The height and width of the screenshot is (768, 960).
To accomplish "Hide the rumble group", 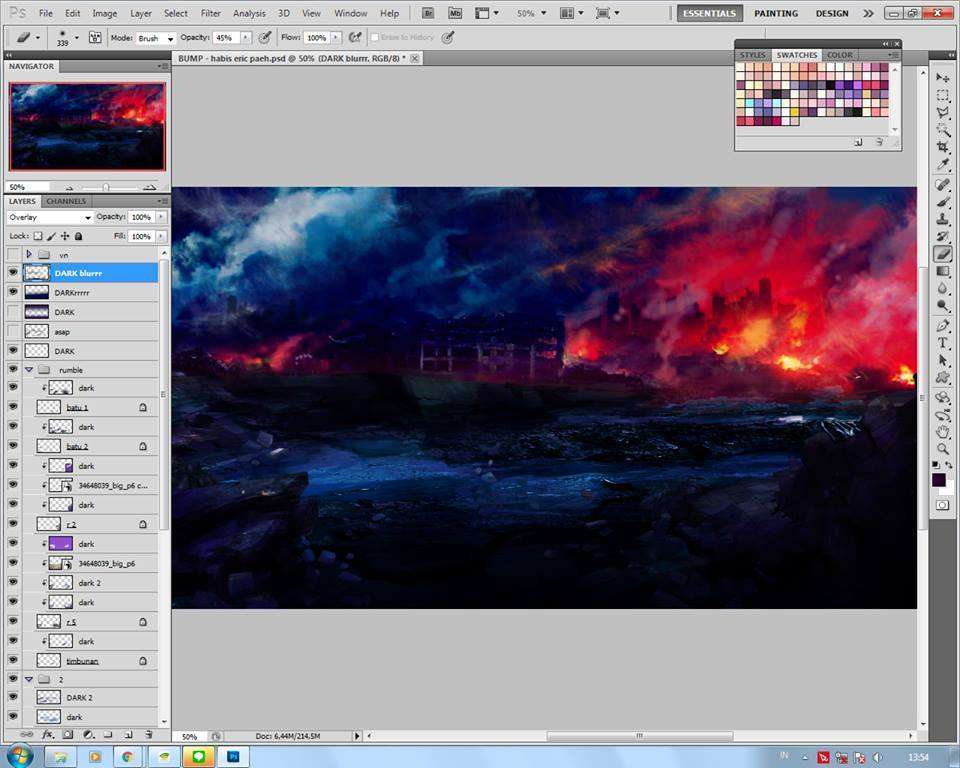I will (x=13, y=370).
